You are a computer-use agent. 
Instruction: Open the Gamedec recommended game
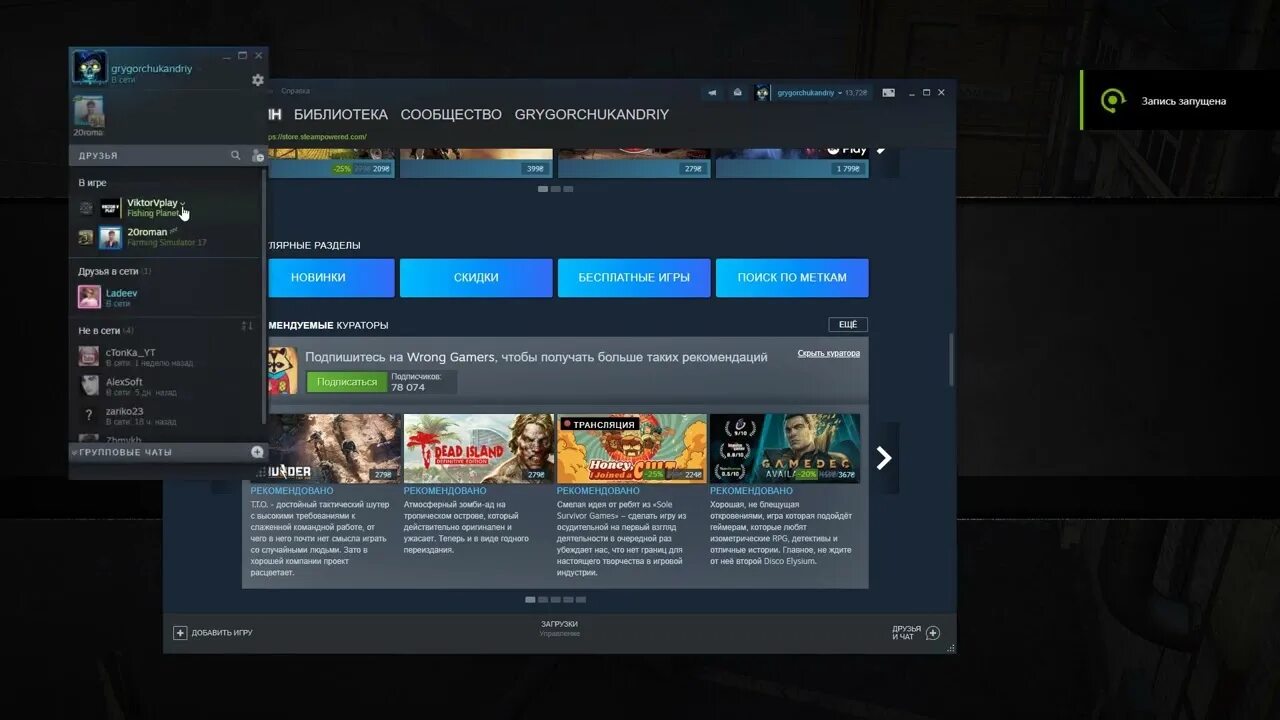point(785,449)
